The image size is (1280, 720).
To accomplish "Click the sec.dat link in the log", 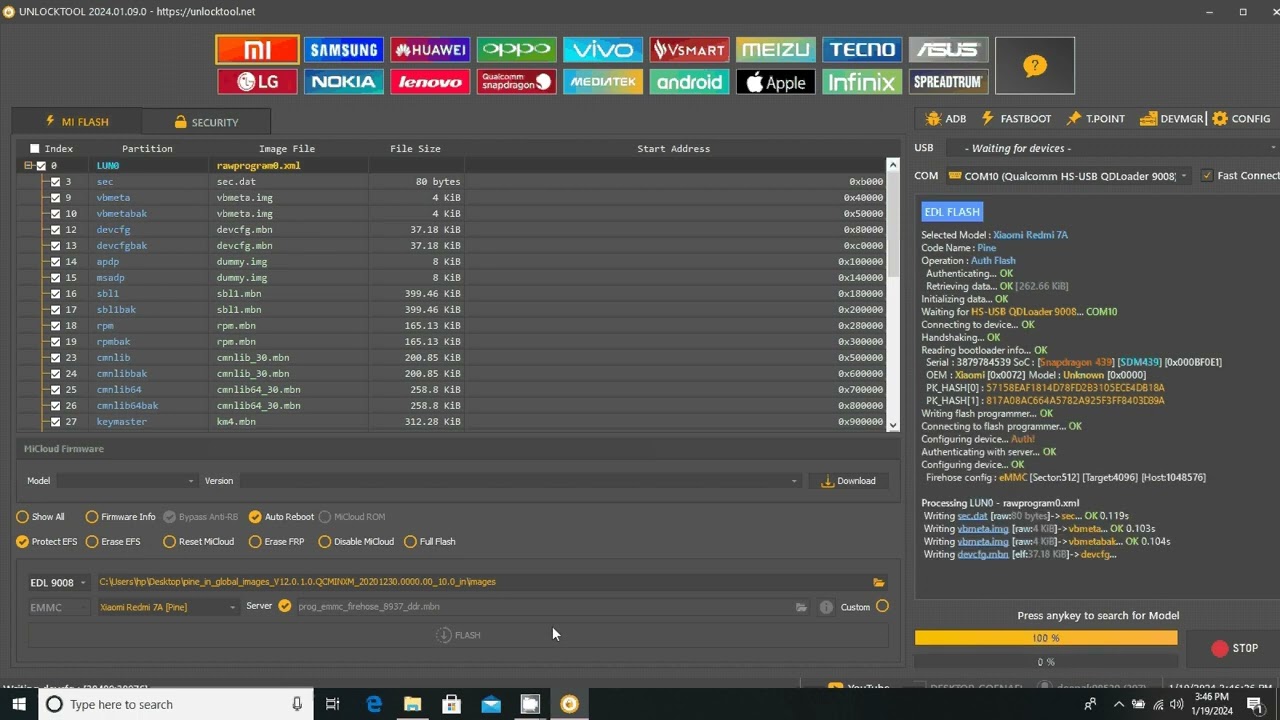I will pos(972,516).
